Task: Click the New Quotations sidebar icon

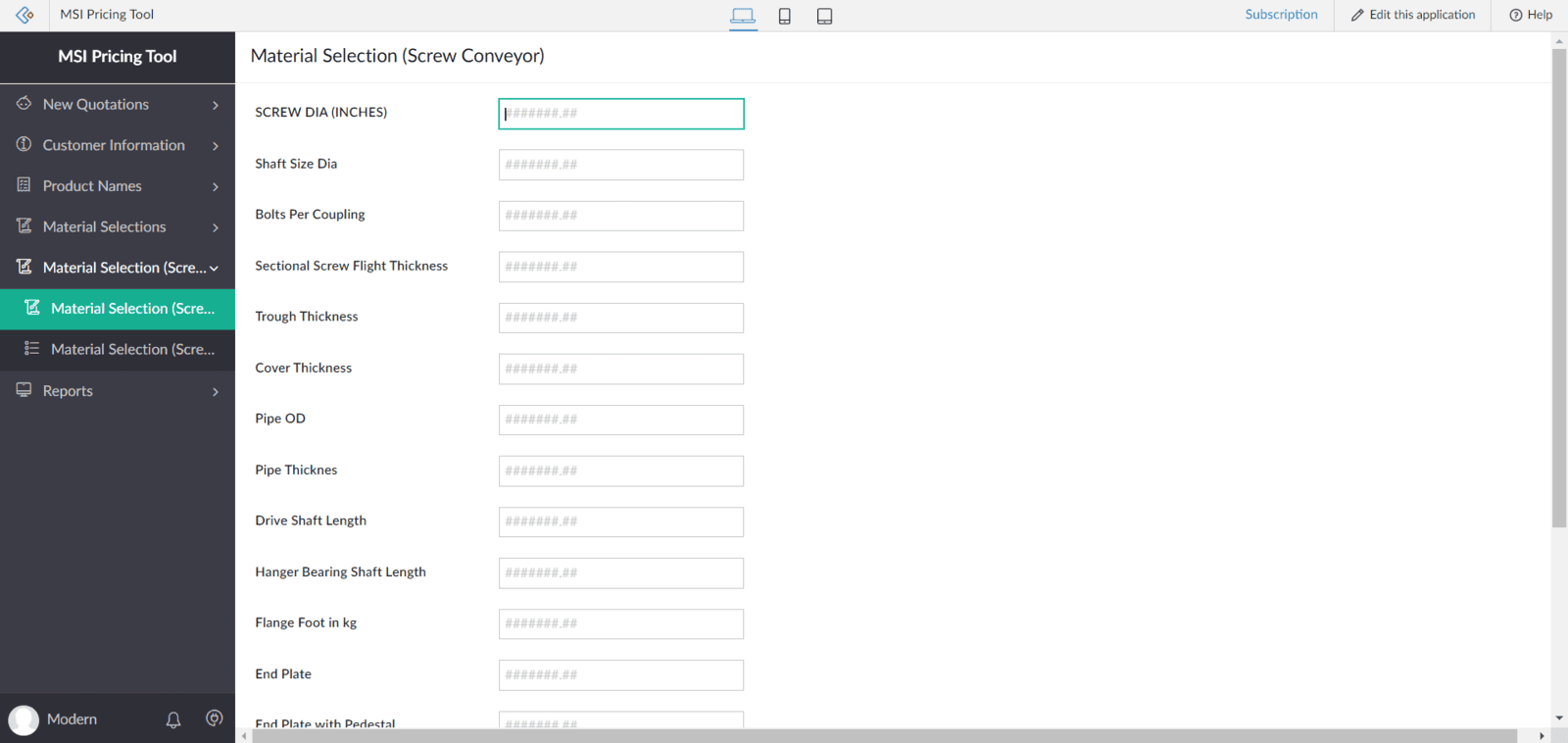Action: pyautogui.click(x=24, y=103)
